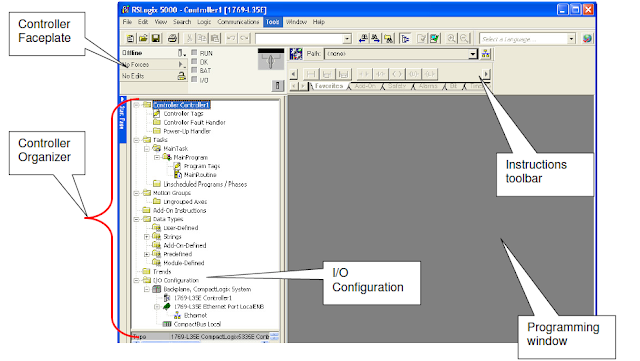This screenshot has height=361, width=640.
Task: Click the I/O status indicator box
Action: click(x=194, y=79)
